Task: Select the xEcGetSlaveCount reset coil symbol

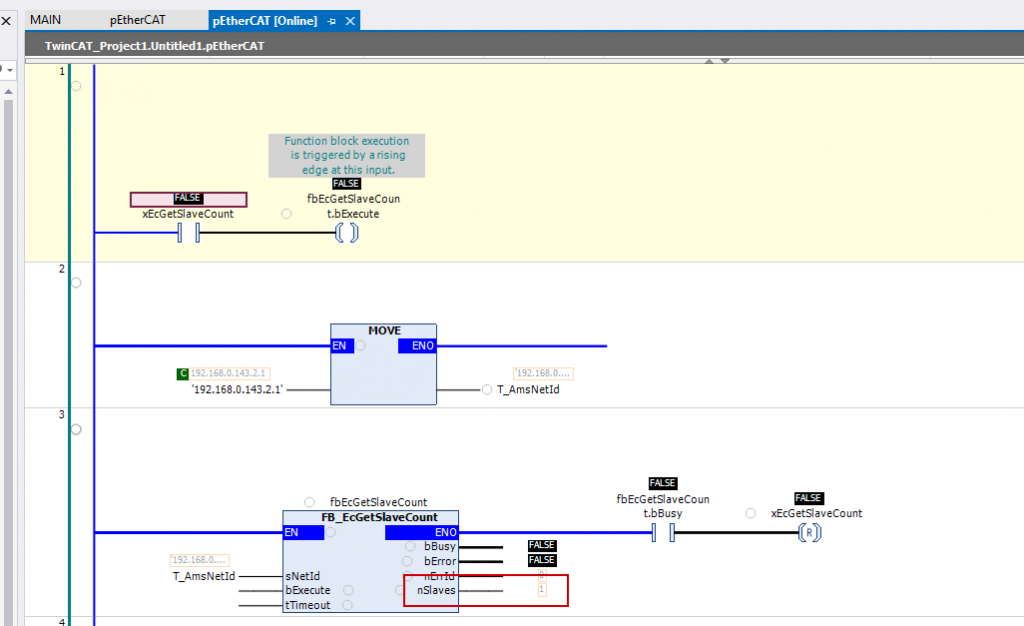Action: 810,533
